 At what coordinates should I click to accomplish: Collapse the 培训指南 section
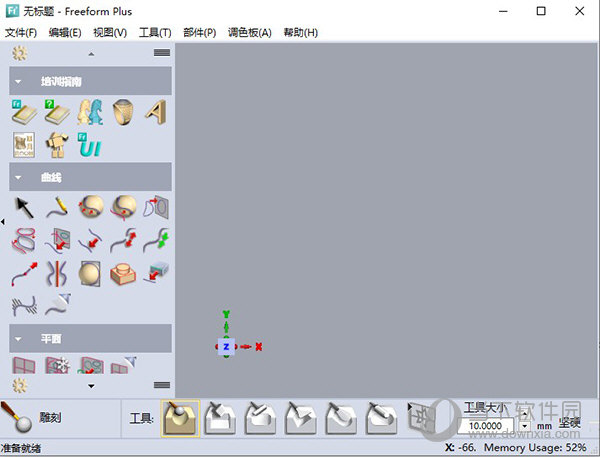[18, 82]
